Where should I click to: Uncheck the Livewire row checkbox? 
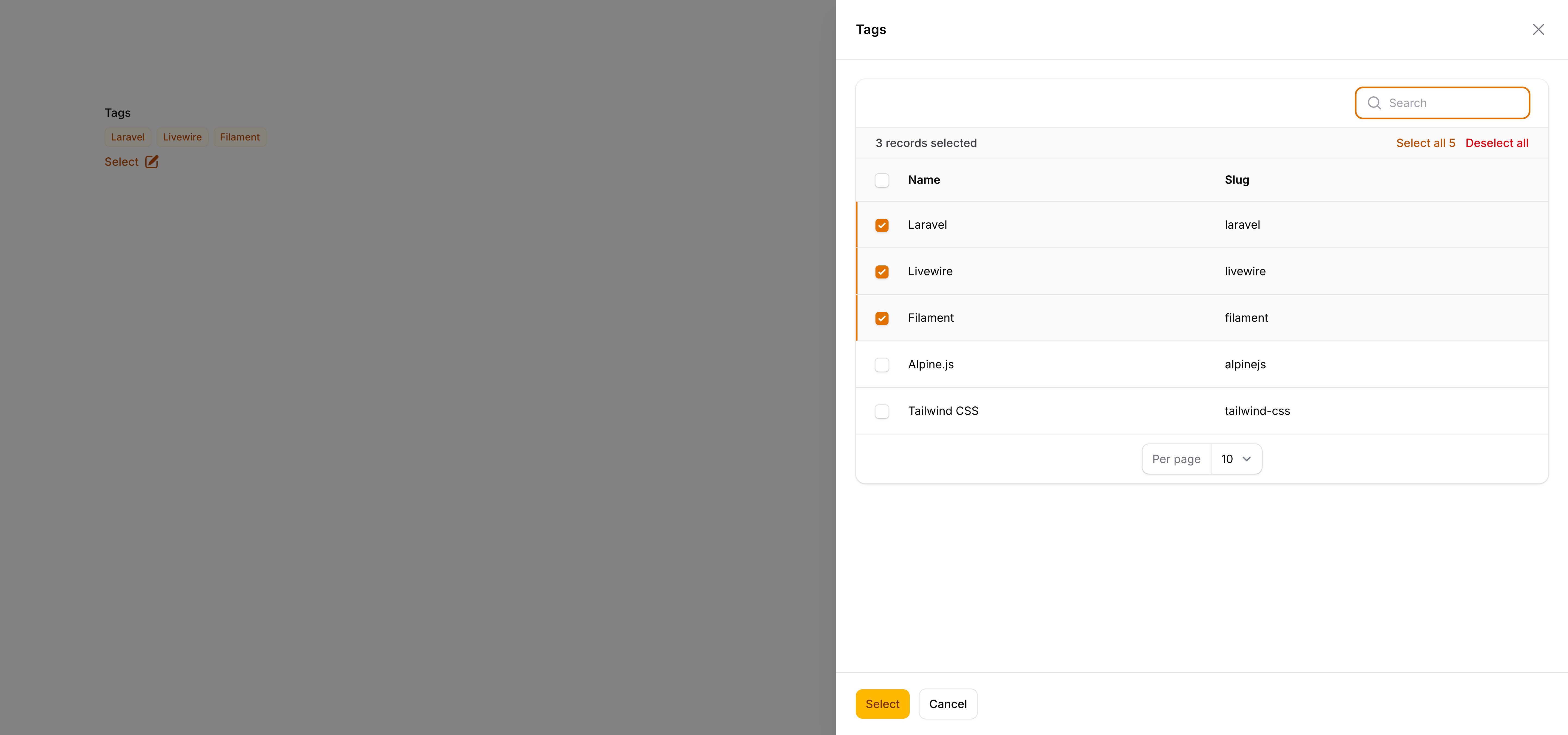point(881,272)
